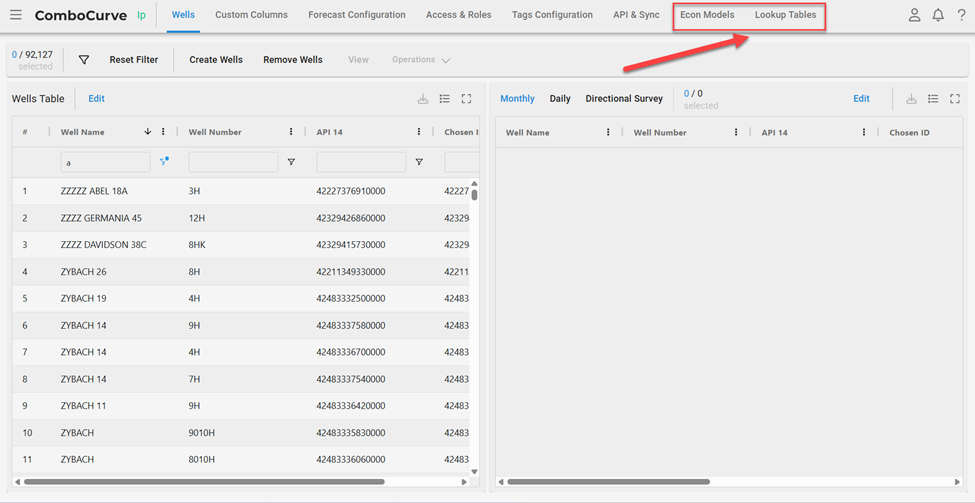The width and height of the screenshot is (975, 503).
Task: Toggle sort arrow on Well Name column
Action: (148, 132)
